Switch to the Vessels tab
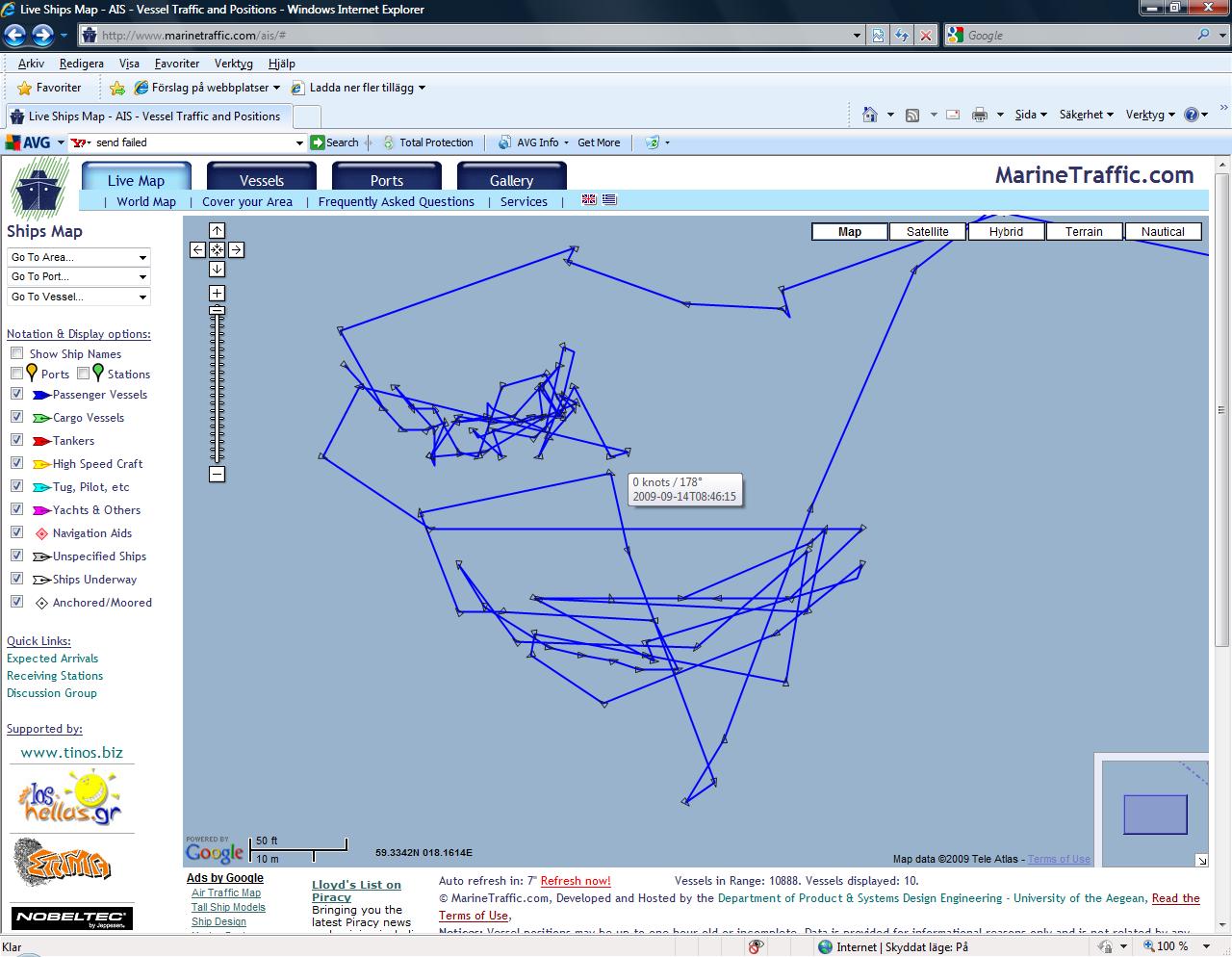 [x=262, y=177]
